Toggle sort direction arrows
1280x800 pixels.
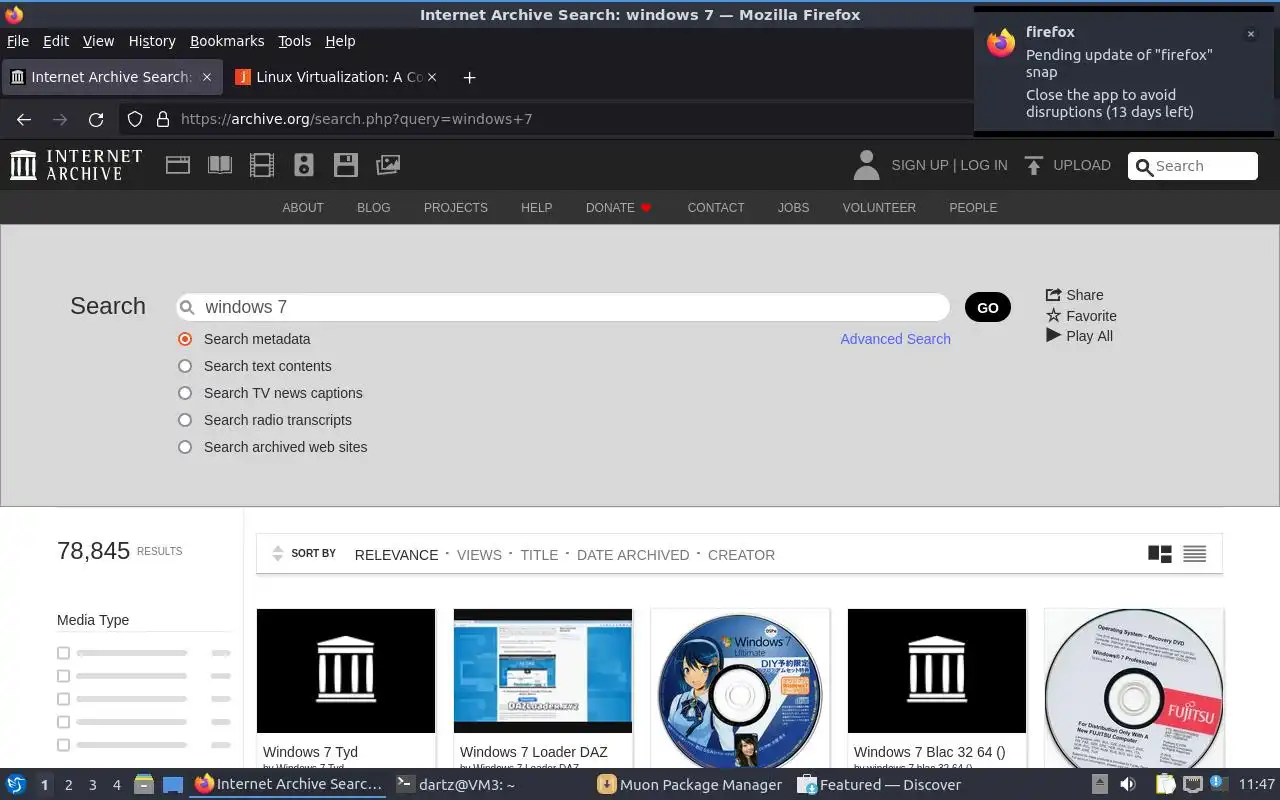[x=278, y=554]
